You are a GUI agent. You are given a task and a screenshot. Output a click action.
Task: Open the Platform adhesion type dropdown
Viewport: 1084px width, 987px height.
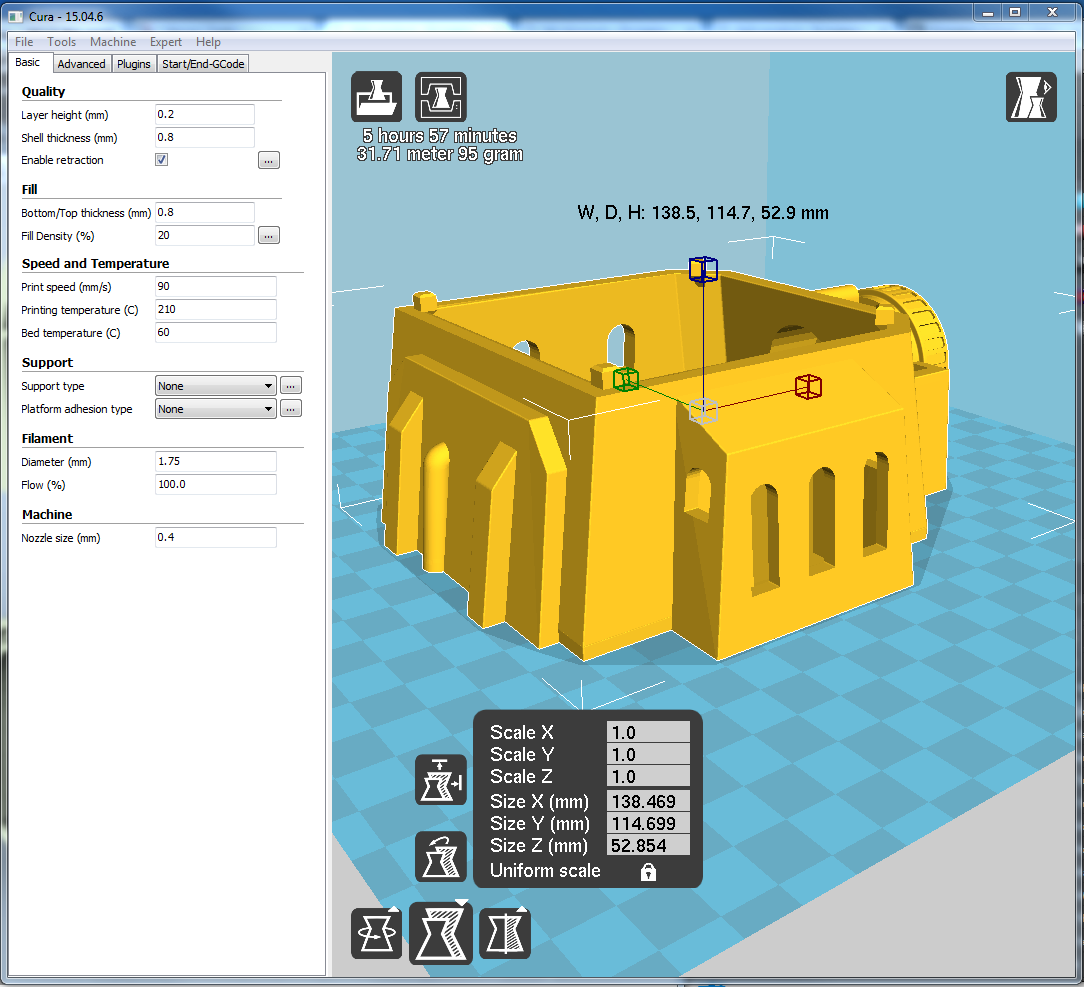216,409
